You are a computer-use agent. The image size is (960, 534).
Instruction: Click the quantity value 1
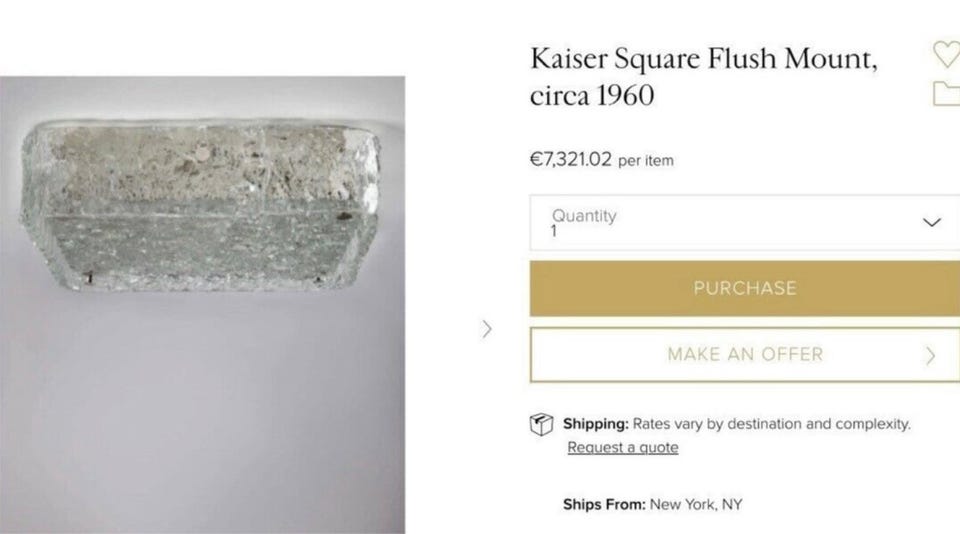(x=556, y=231)
